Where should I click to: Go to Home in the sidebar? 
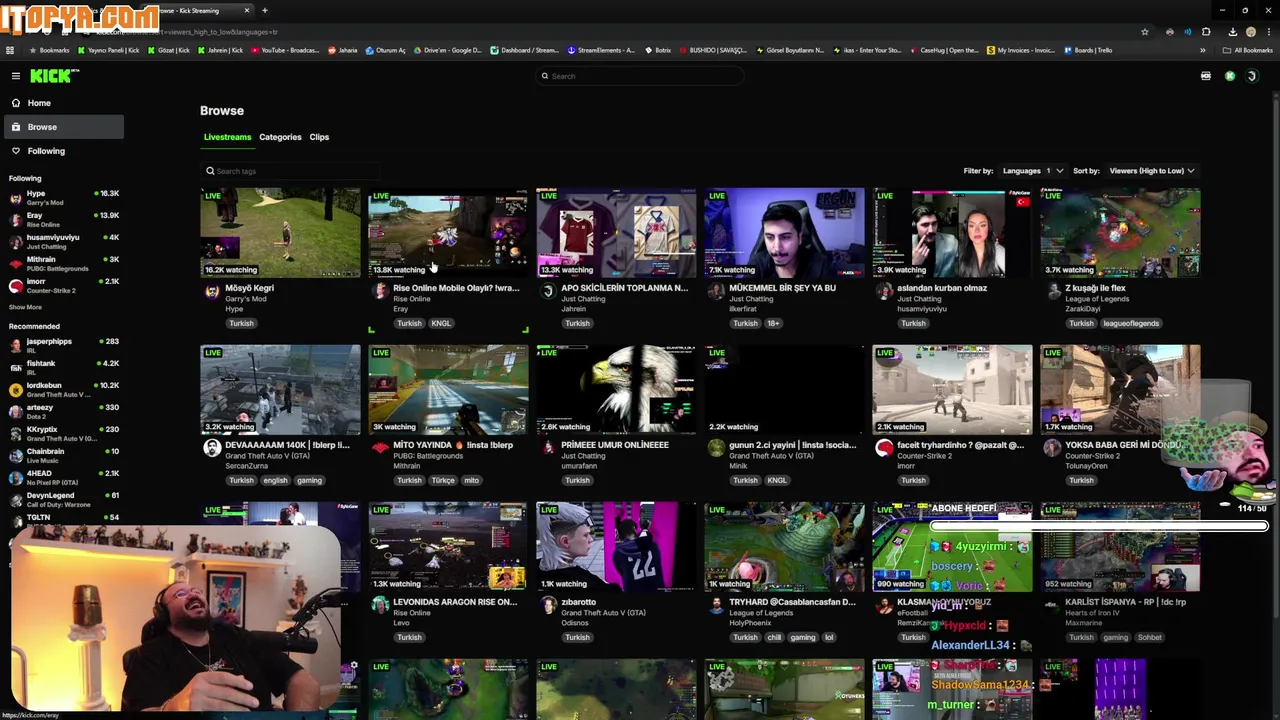pos(65,103)
